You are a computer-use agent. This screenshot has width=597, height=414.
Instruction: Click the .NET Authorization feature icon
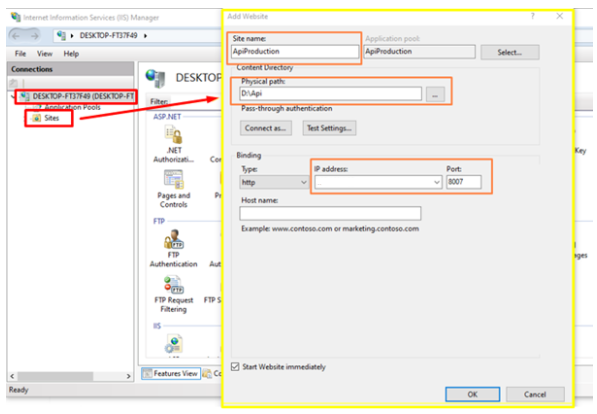coord(173,135)
